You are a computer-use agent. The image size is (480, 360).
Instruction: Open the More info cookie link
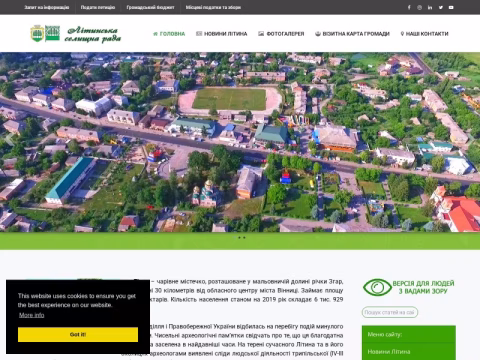pyautogui.click(x=32, y=315)
